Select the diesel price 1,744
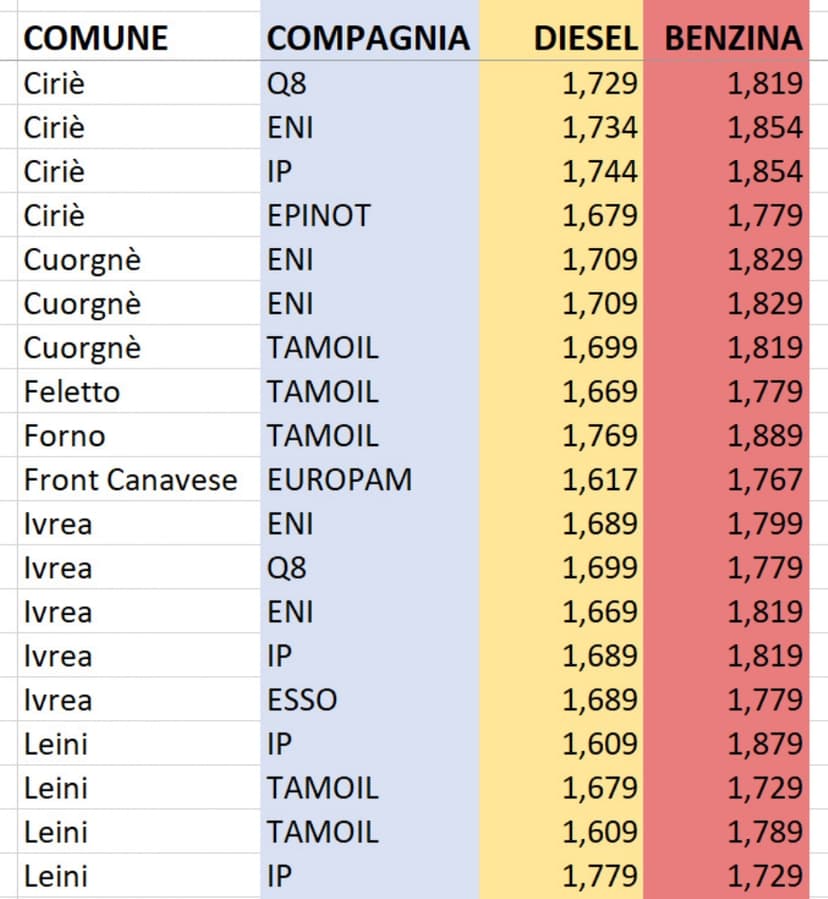The width and height of the screenshot is (828, 899). point(600,171)
